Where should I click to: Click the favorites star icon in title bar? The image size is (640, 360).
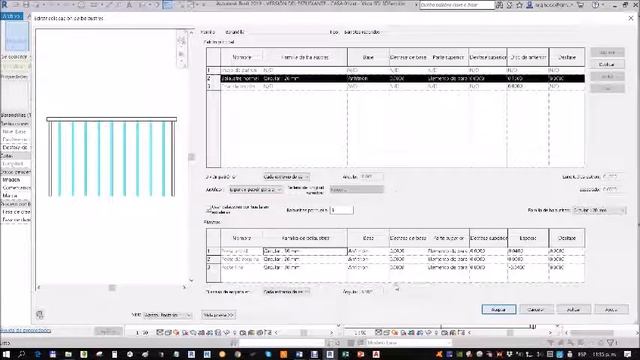520,5
